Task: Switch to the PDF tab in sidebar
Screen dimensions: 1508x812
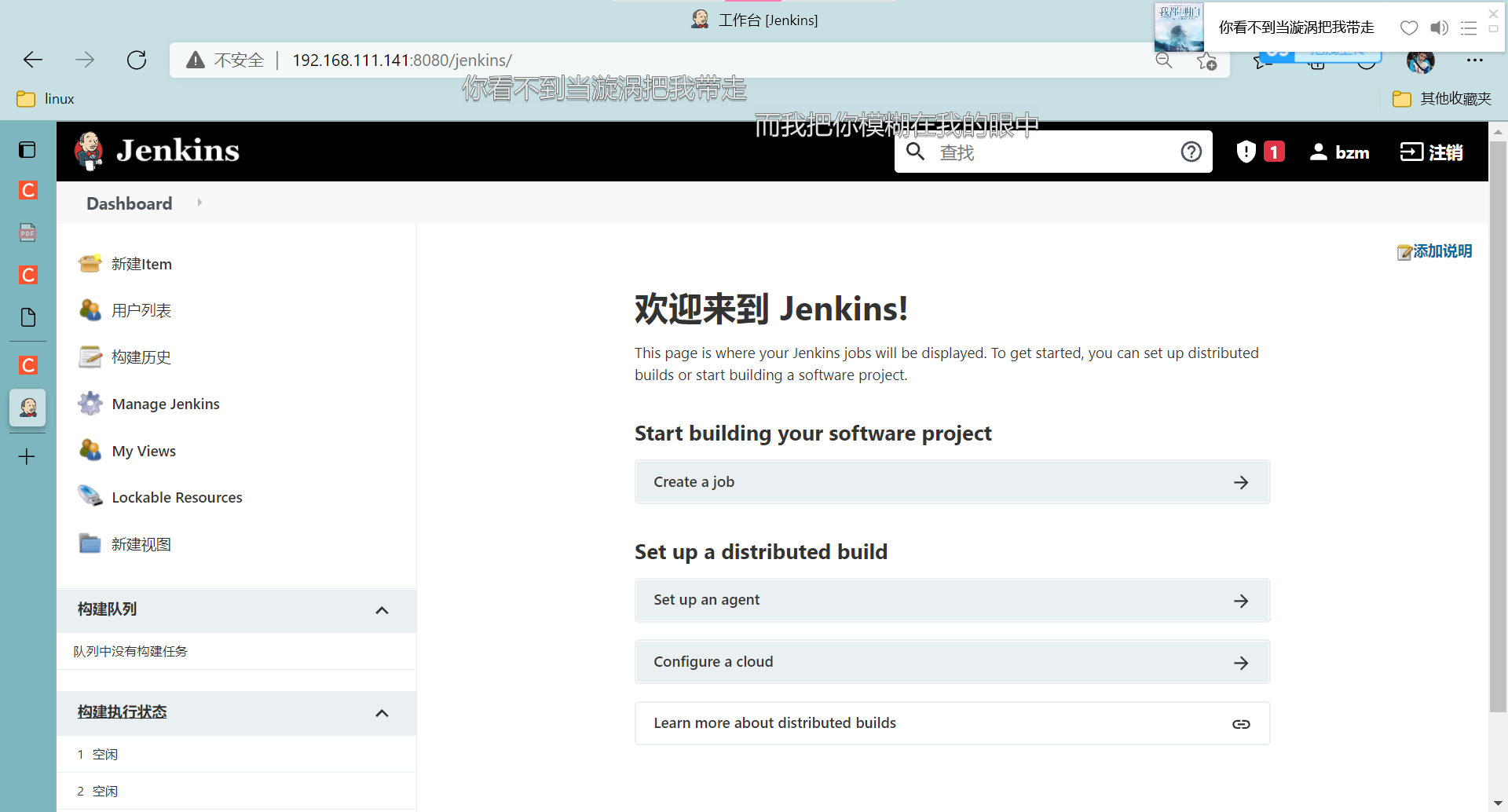Action: pos(27,232)
